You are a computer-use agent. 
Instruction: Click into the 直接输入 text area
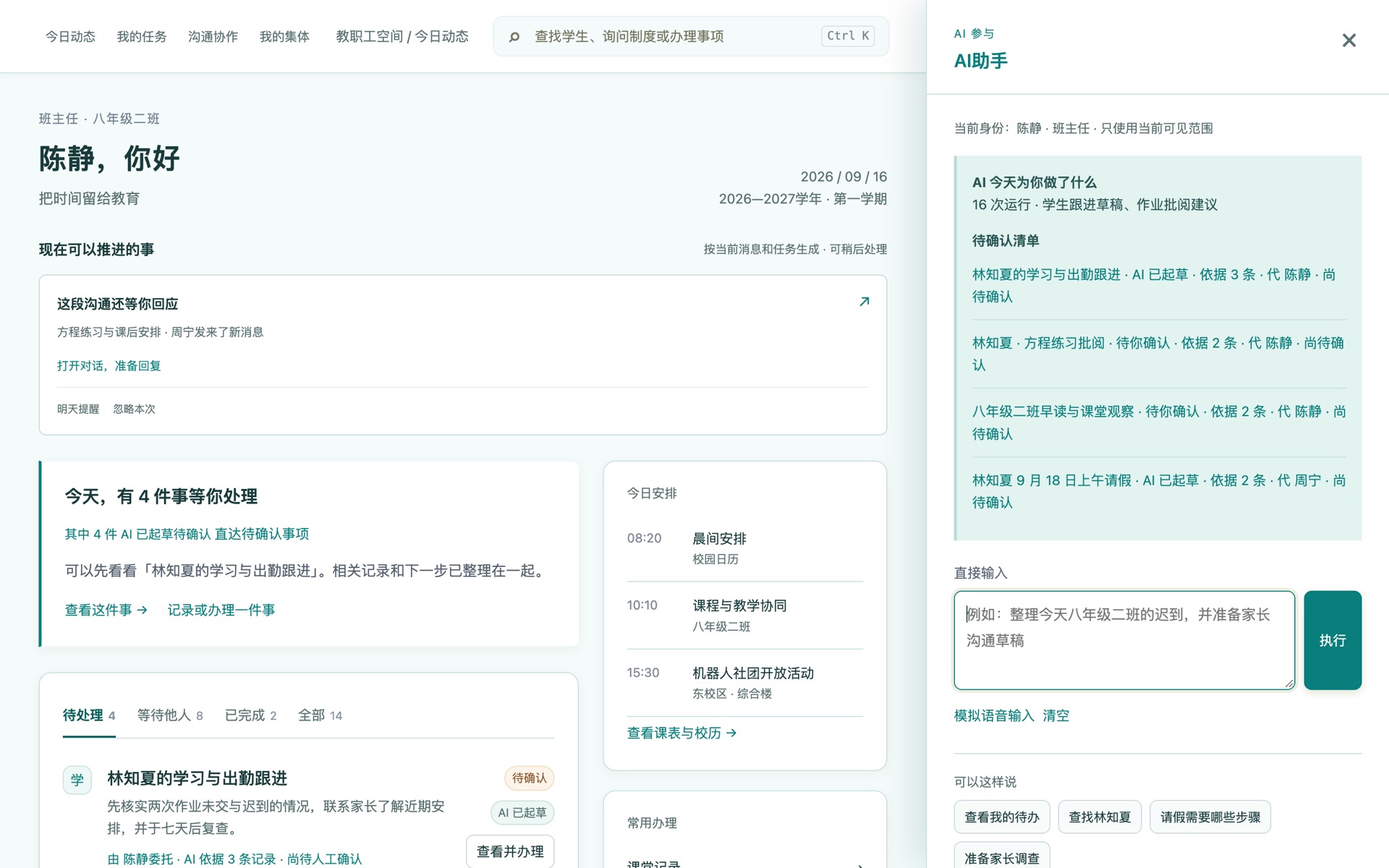pos(1124,640)
